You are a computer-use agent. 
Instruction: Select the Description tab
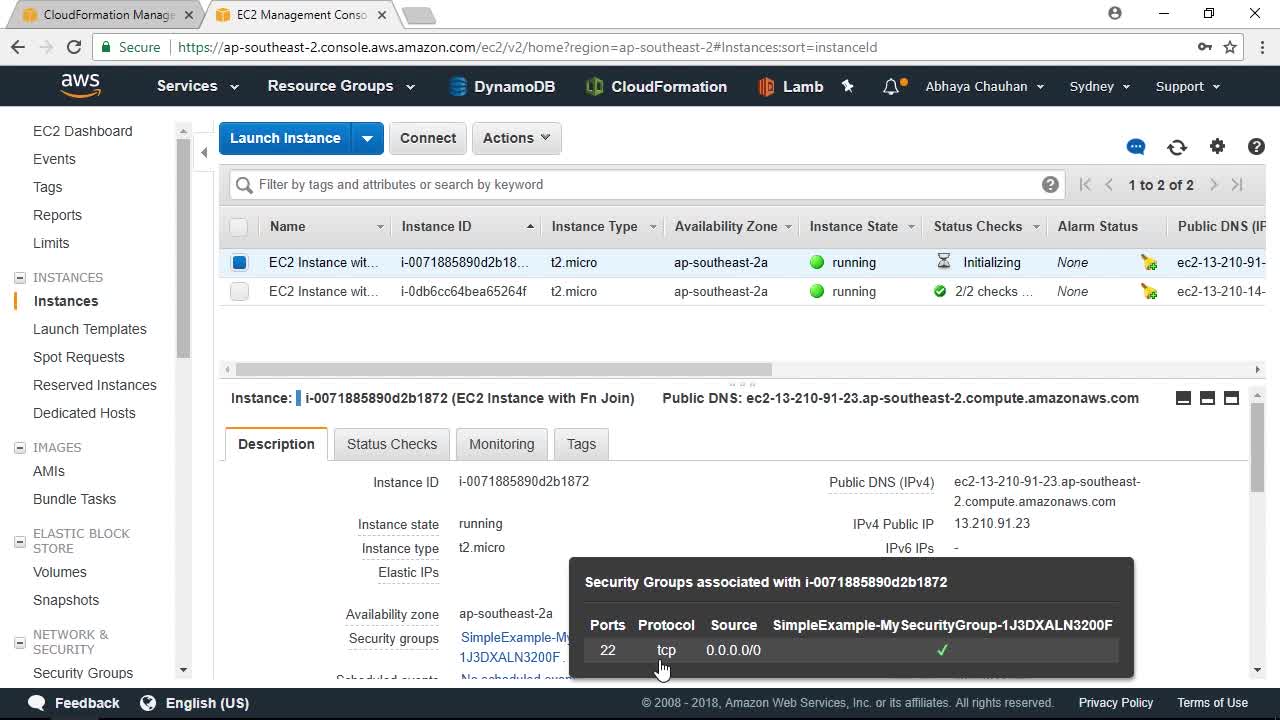(x=276, y=444)
